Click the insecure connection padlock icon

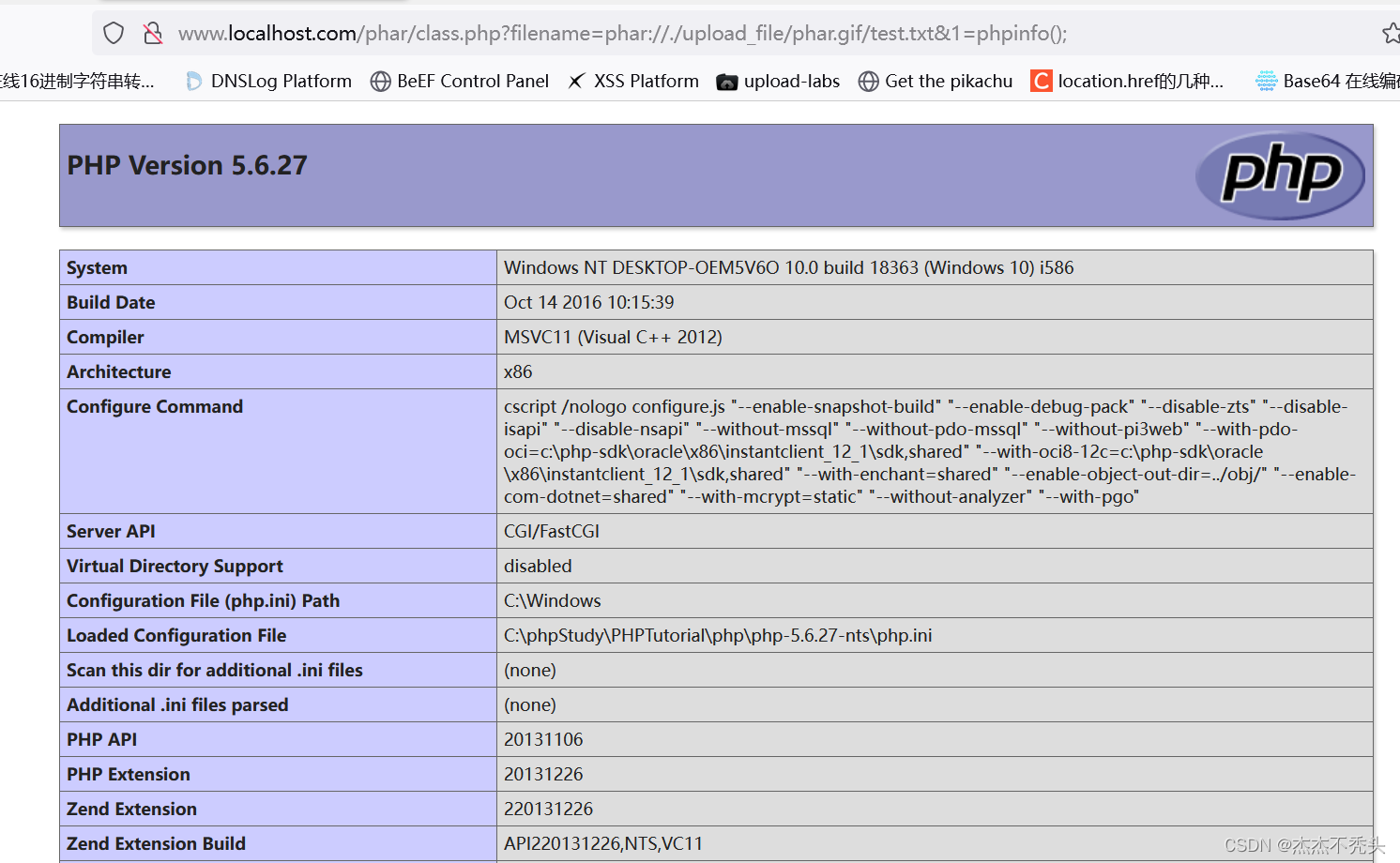pyautogui.click(x=153, y=34)
